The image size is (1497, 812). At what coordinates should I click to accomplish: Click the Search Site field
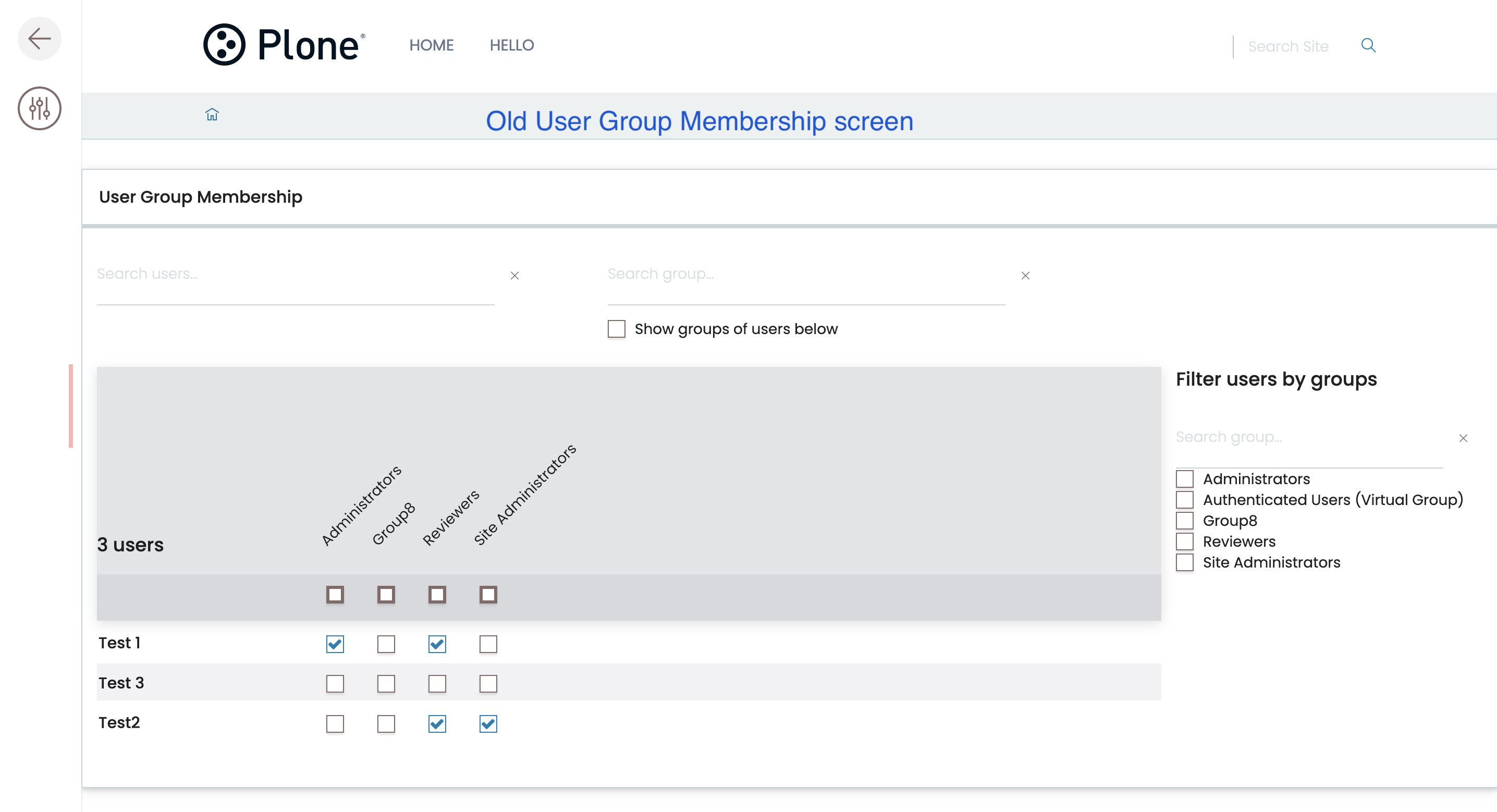tap(1289, 46)
